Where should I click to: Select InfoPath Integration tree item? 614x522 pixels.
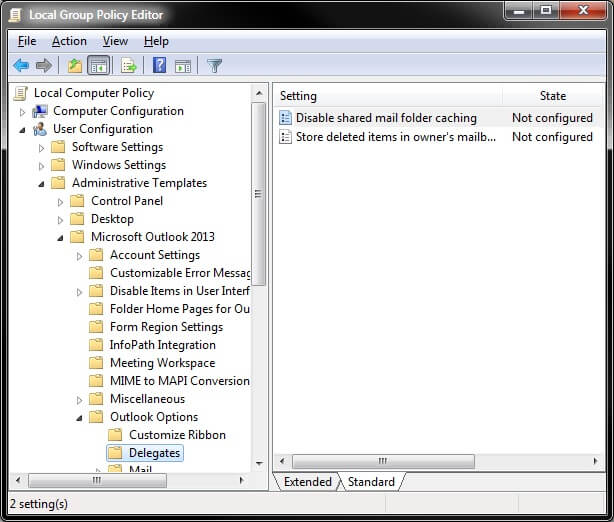coord(163,345)
